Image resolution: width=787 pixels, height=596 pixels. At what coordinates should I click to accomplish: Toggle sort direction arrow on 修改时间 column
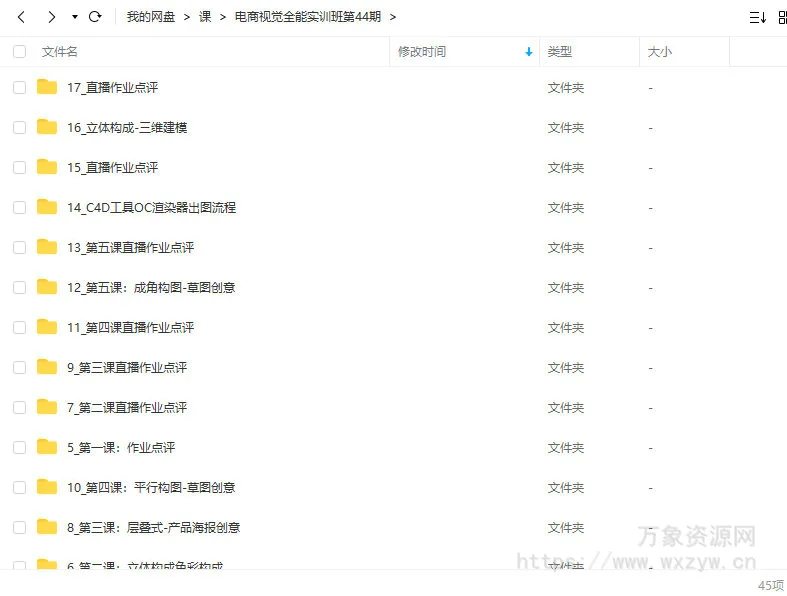coord(529,52)
